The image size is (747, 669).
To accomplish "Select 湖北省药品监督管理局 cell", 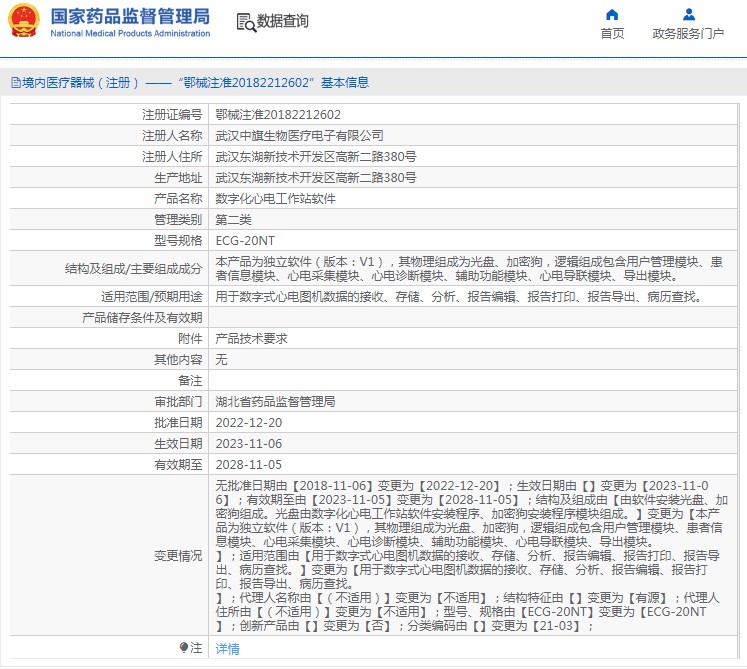I will pyautogui.click(x=275, y=402).
